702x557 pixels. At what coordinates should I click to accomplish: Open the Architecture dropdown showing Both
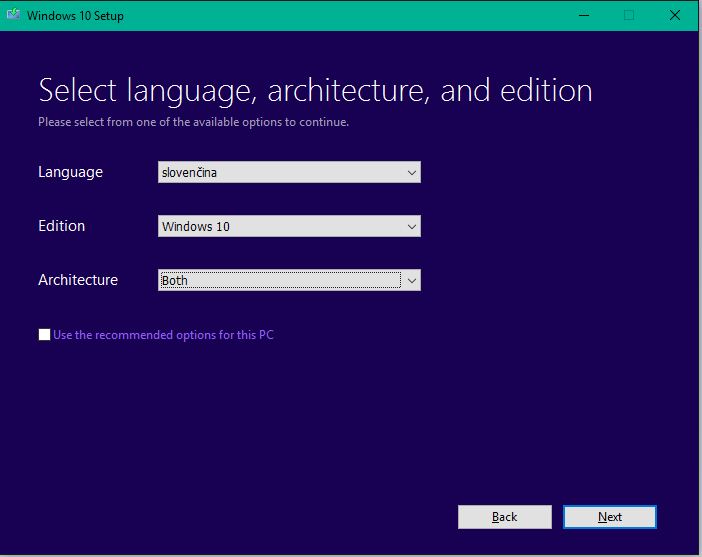[289, 280]
